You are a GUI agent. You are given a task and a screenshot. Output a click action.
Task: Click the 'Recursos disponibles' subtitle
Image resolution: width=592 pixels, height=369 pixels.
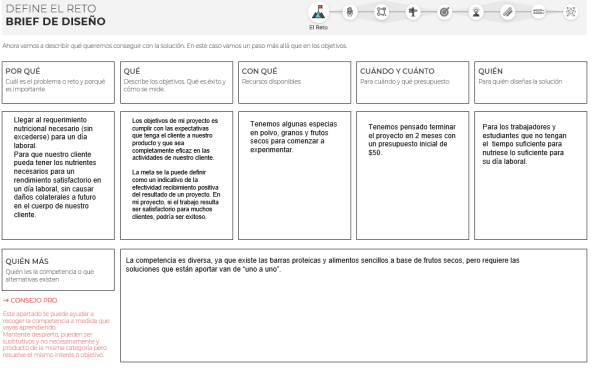click(x=271, y=82)
